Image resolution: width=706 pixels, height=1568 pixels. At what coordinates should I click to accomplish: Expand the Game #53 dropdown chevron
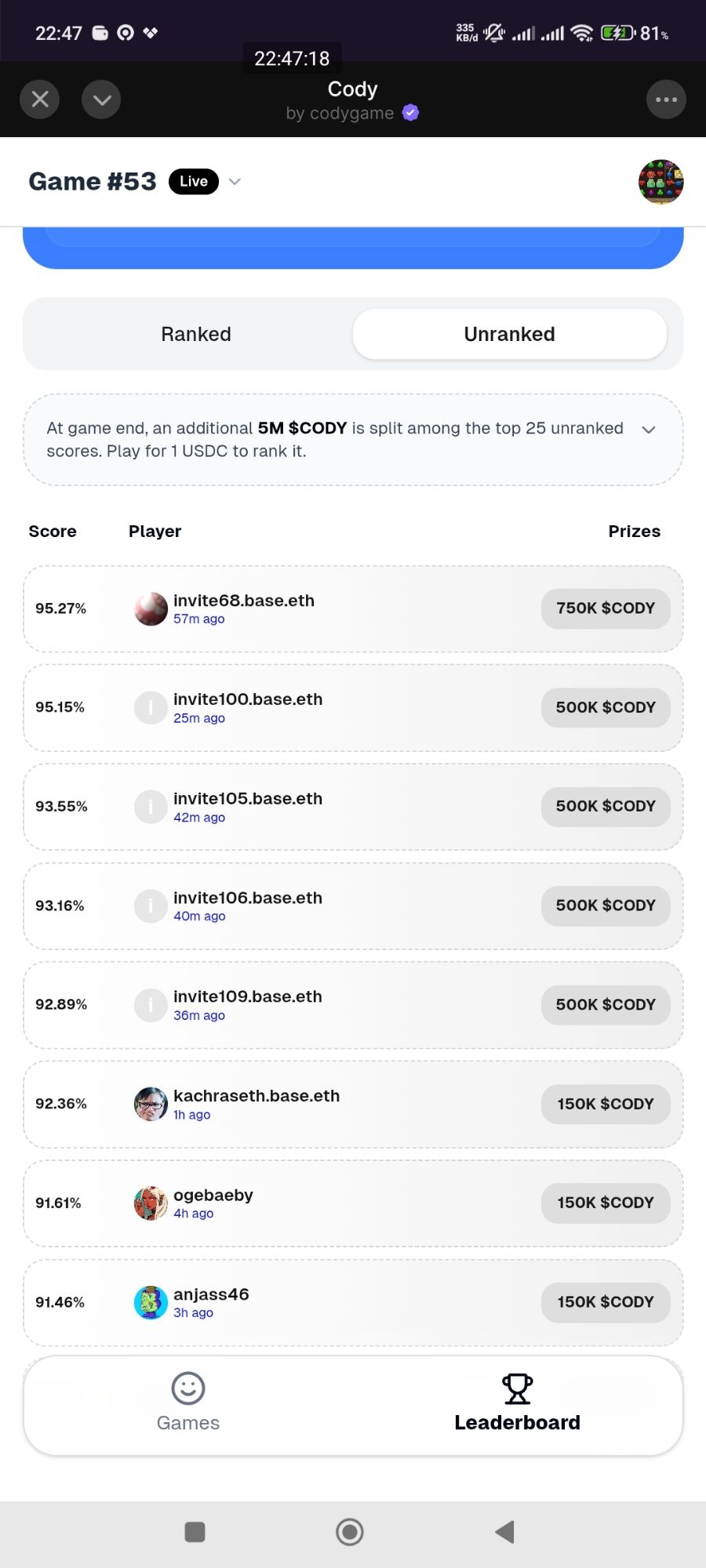[x=235, y=182]
